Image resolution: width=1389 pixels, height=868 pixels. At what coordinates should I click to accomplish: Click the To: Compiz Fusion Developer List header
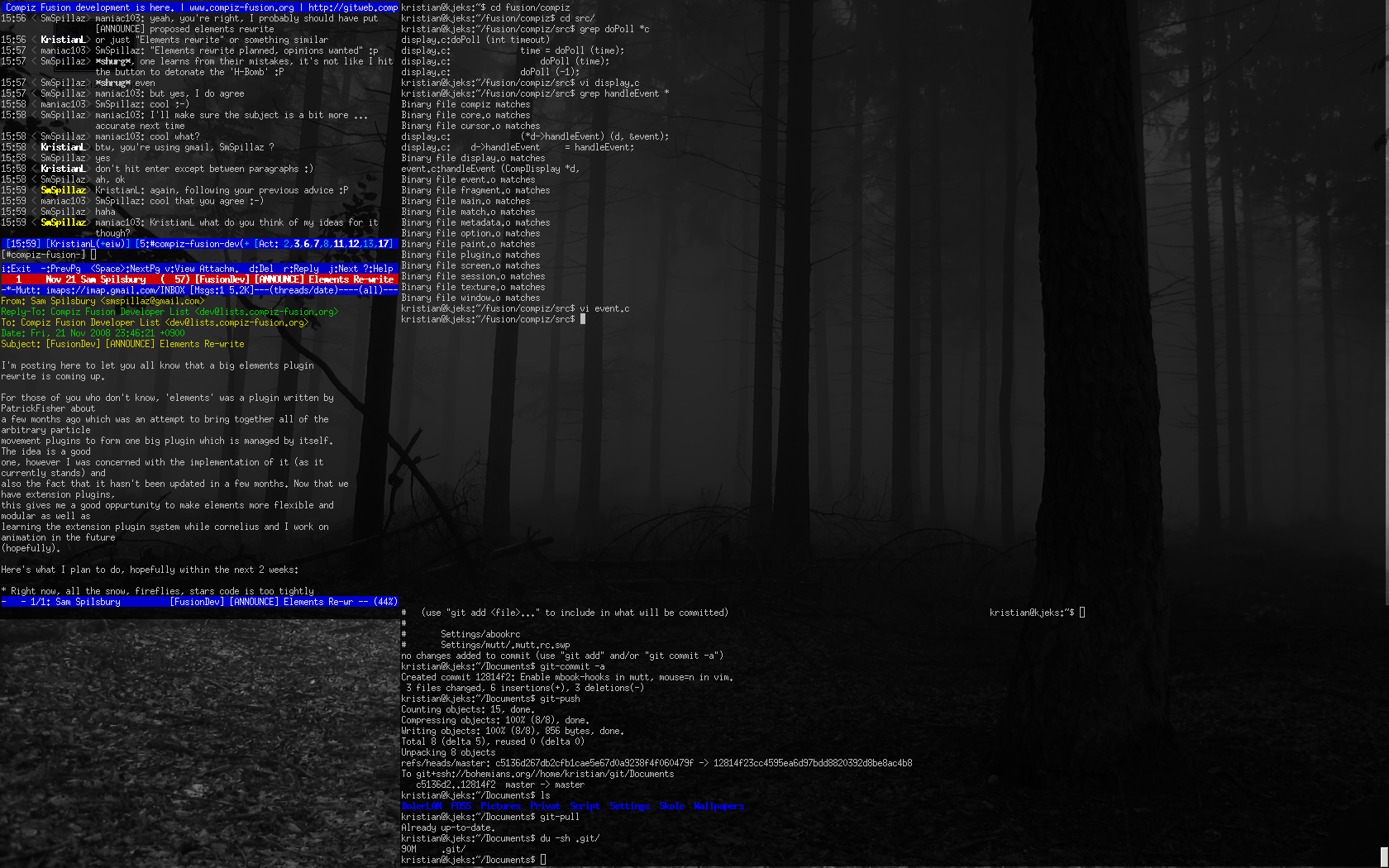[155, 322]
